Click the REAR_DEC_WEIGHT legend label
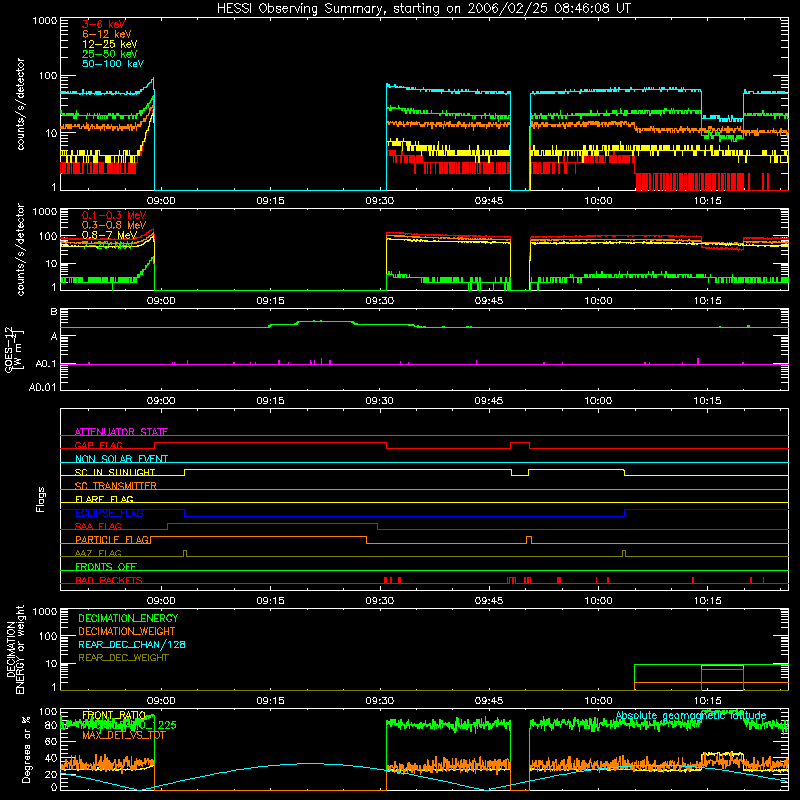The width and height of the screenshot is (800, 800). coord(123,658)
